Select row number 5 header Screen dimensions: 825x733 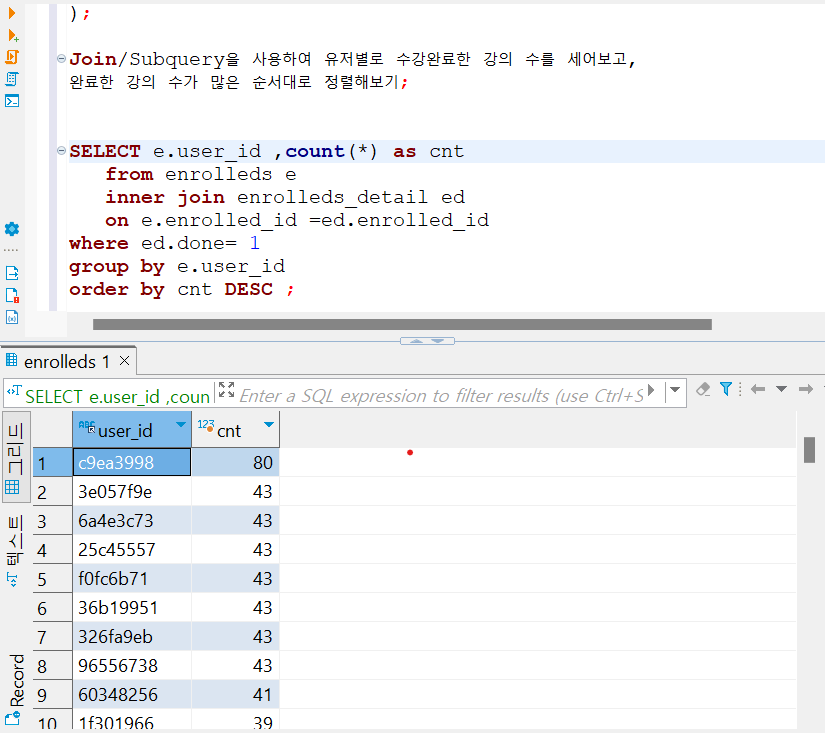(x=52, y=578)
